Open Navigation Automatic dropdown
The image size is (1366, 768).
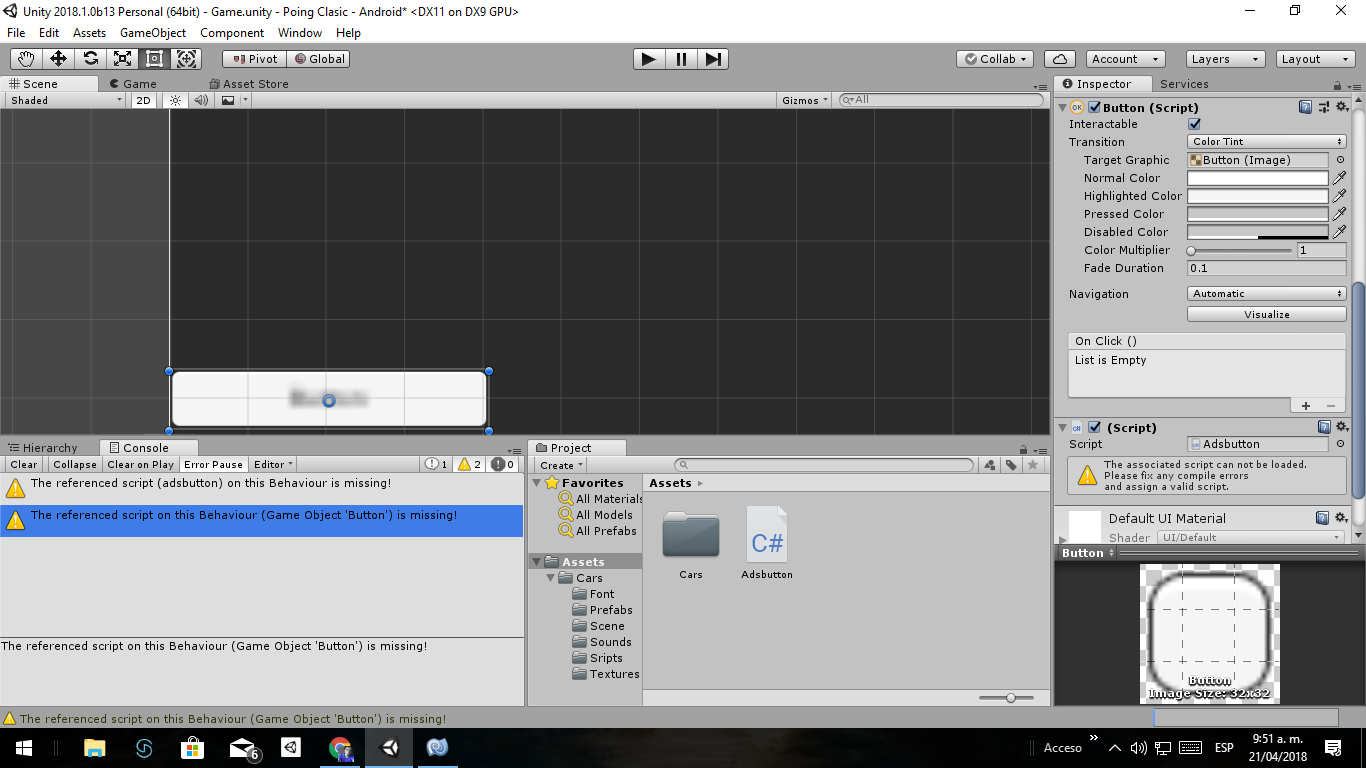[1267, 294]
